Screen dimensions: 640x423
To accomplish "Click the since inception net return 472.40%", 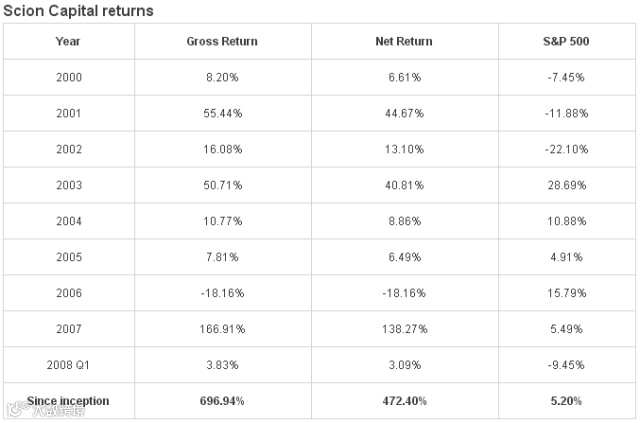I will [x=404, y=401].
